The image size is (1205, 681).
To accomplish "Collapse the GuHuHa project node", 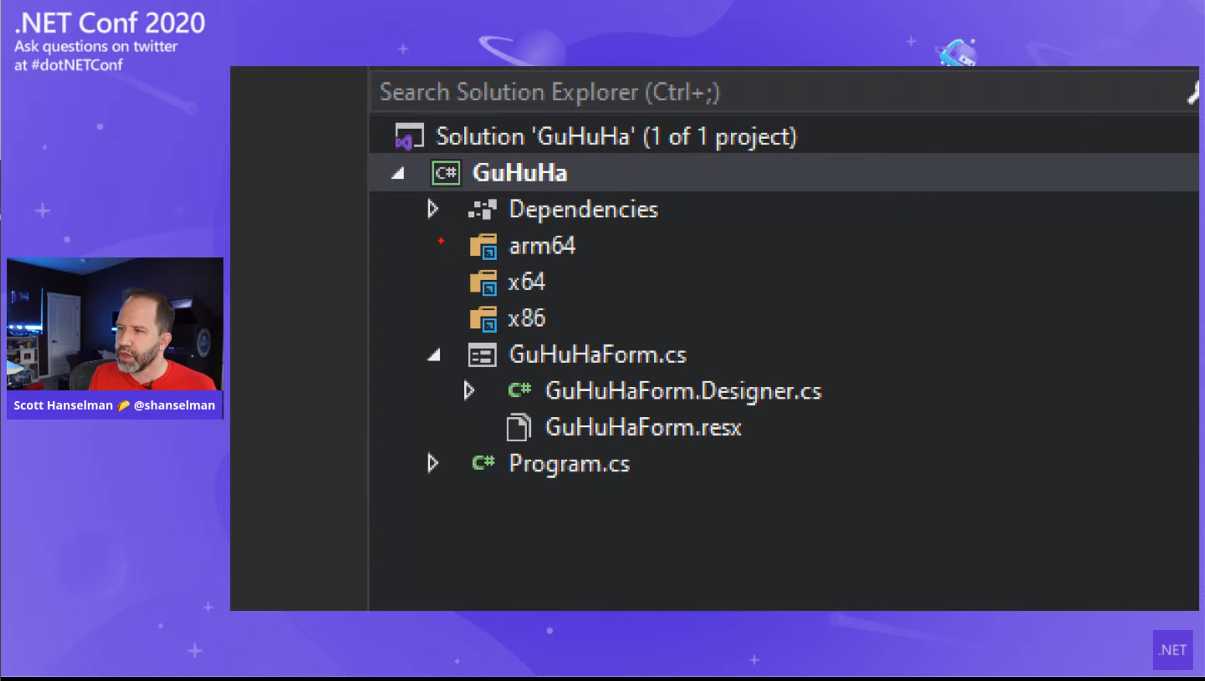I will point(398,173).
